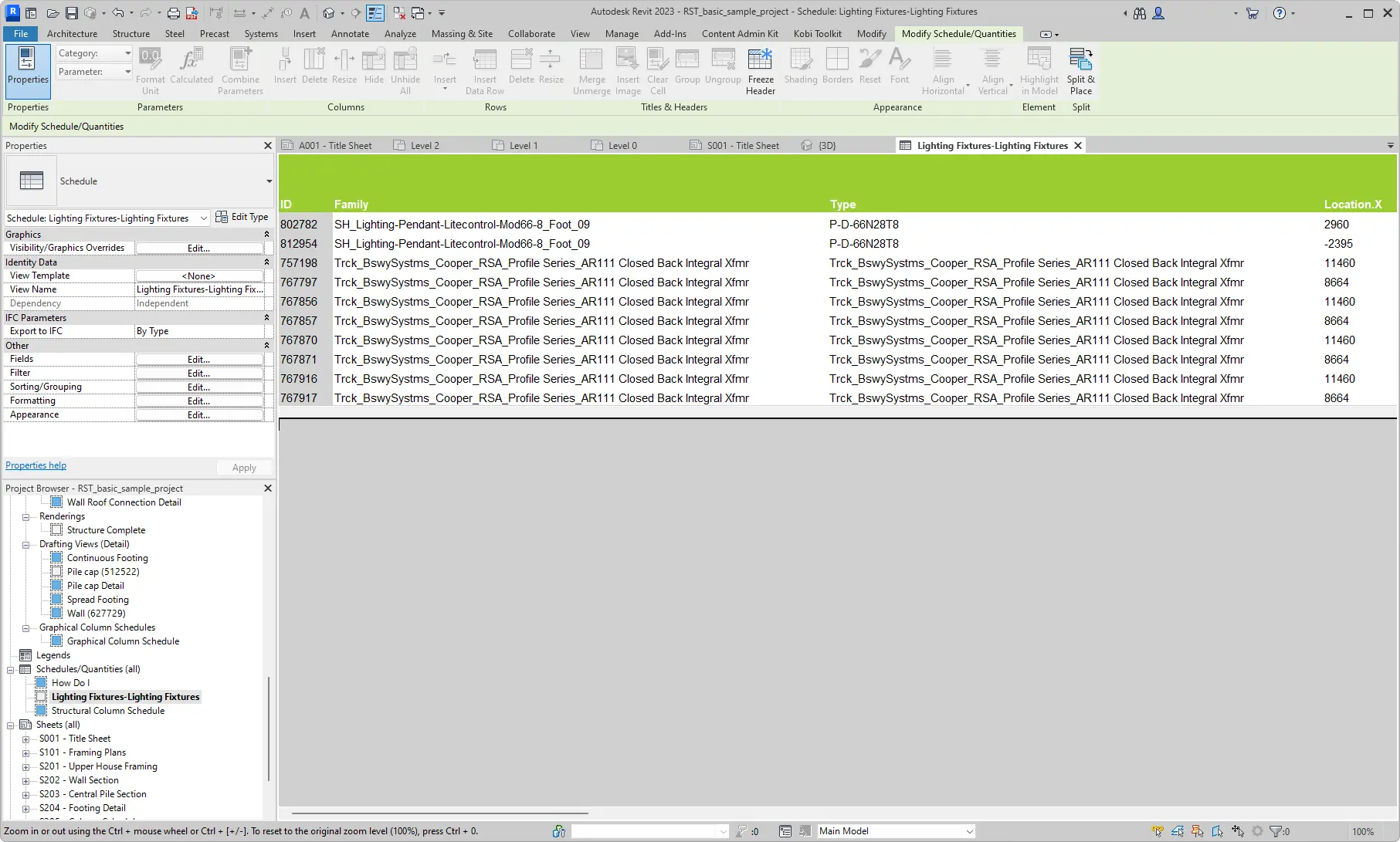1400x842 pixels.
Task: Select the Align Horizontal tool
Action: pyautogui.click(x=943, y=69)
